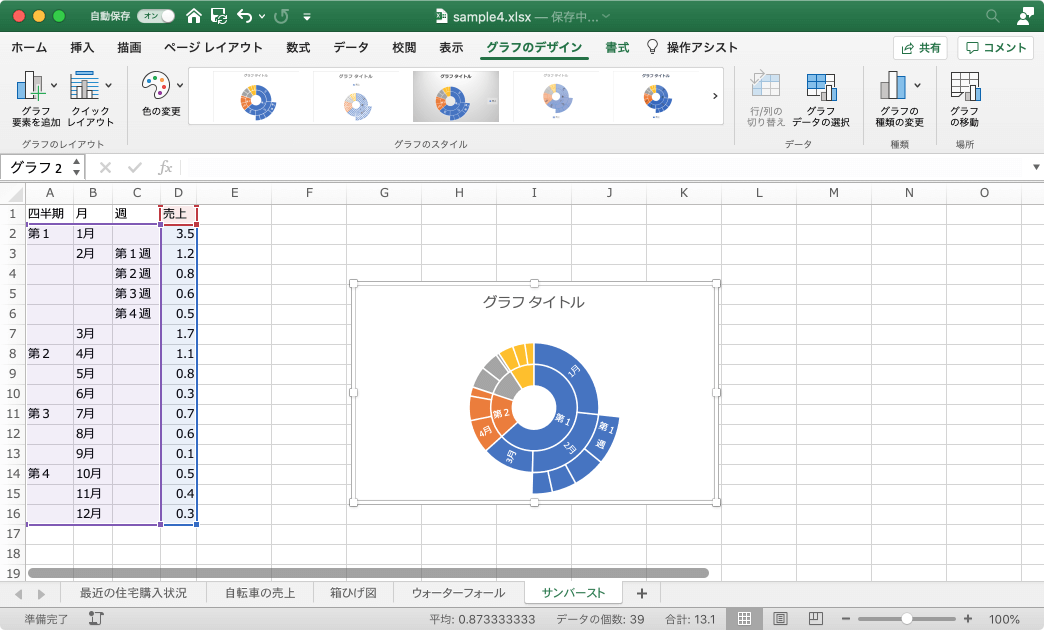Click the formula confirm checkmark icon
Screen dimensions: 1044x630
135,167
